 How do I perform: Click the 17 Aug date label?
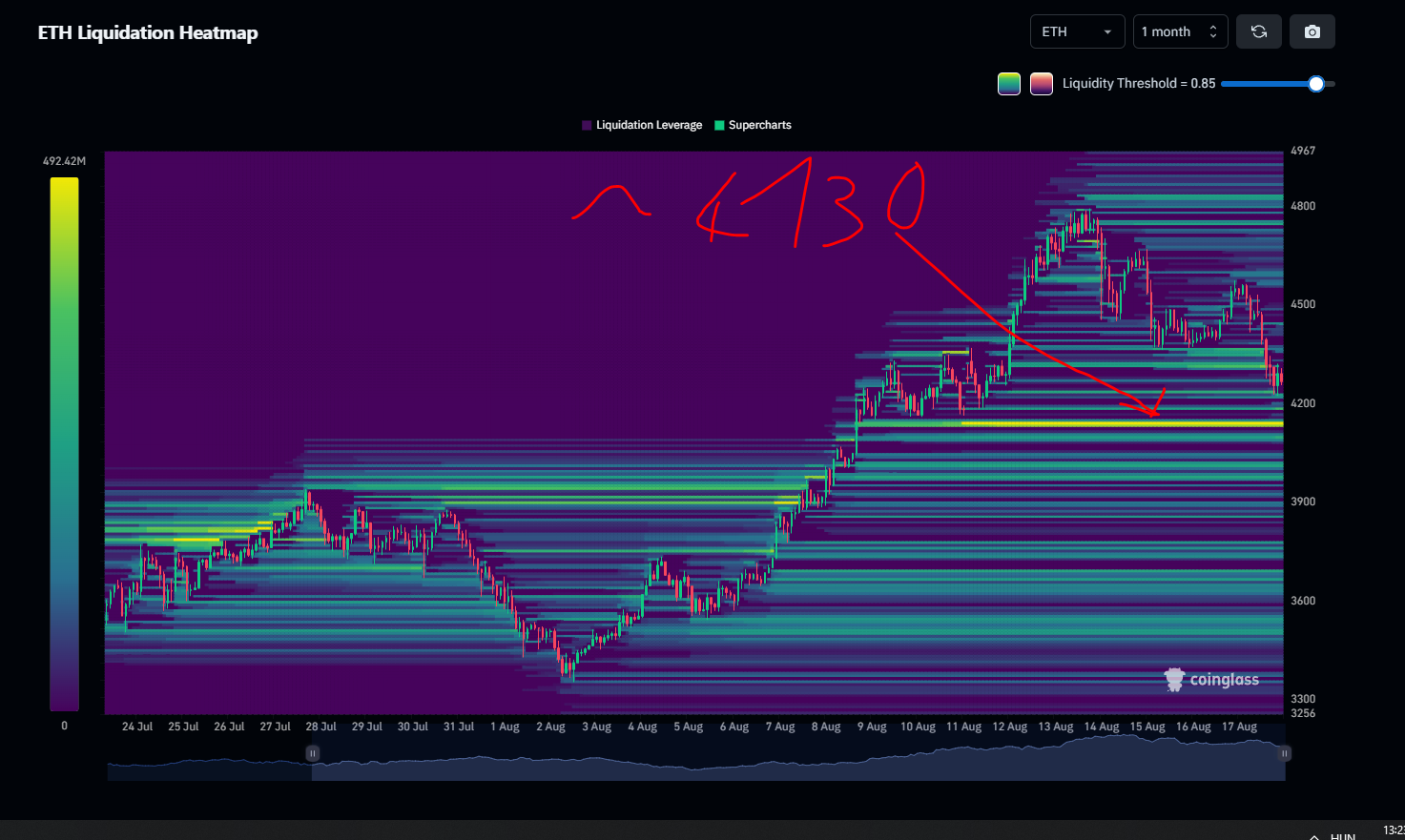click(1239, 727)
